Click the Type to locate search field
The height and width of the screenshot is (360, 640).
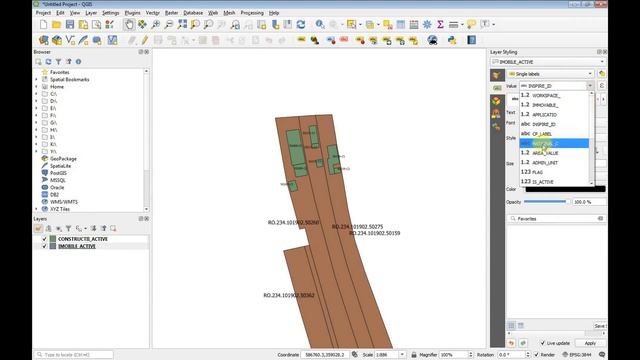pos(74,355)
